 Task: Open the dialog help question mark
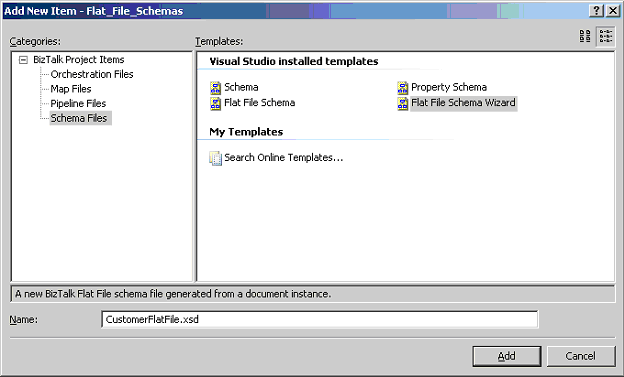point(596,11)
